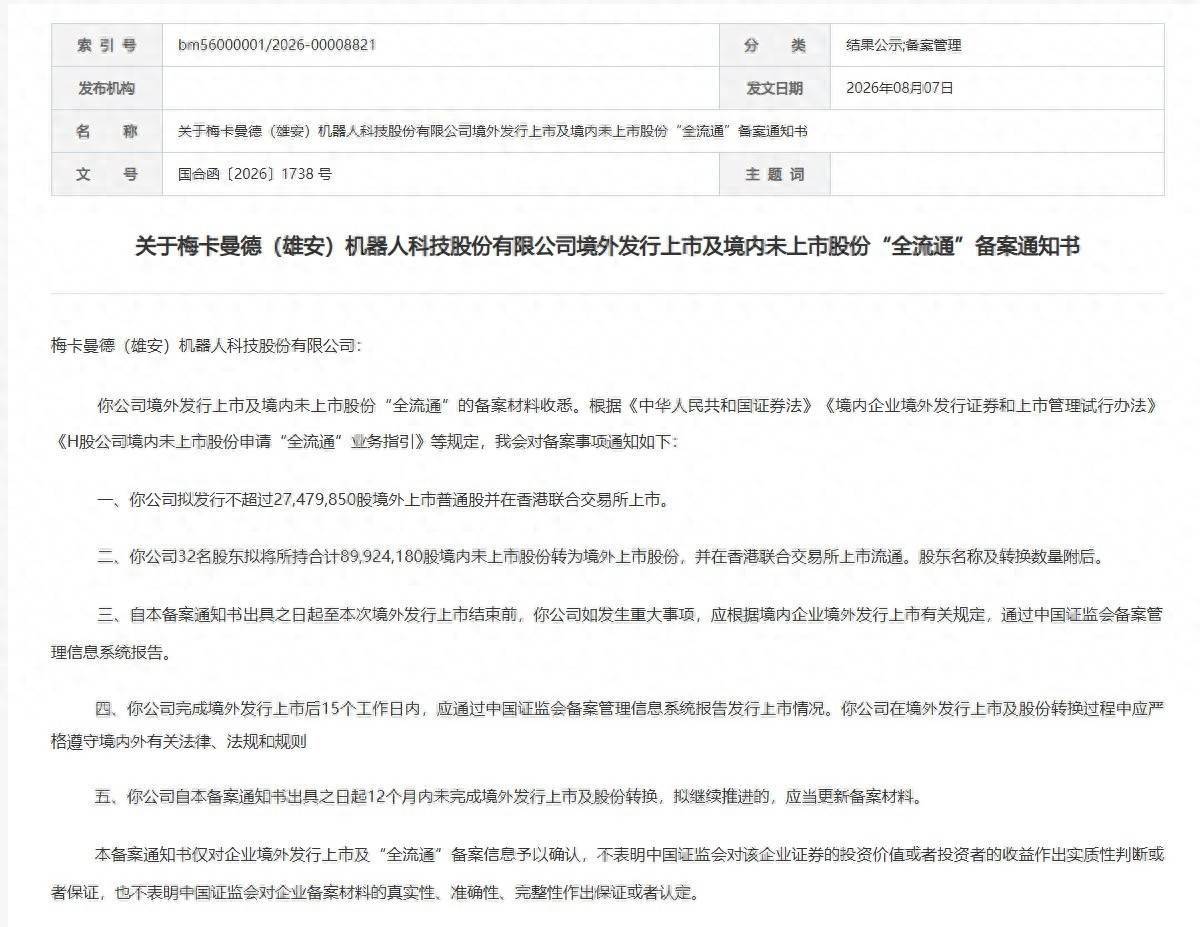Click the bold document headline title
The height and width of the screenshot is (927, 1200).
pos(607,246)
